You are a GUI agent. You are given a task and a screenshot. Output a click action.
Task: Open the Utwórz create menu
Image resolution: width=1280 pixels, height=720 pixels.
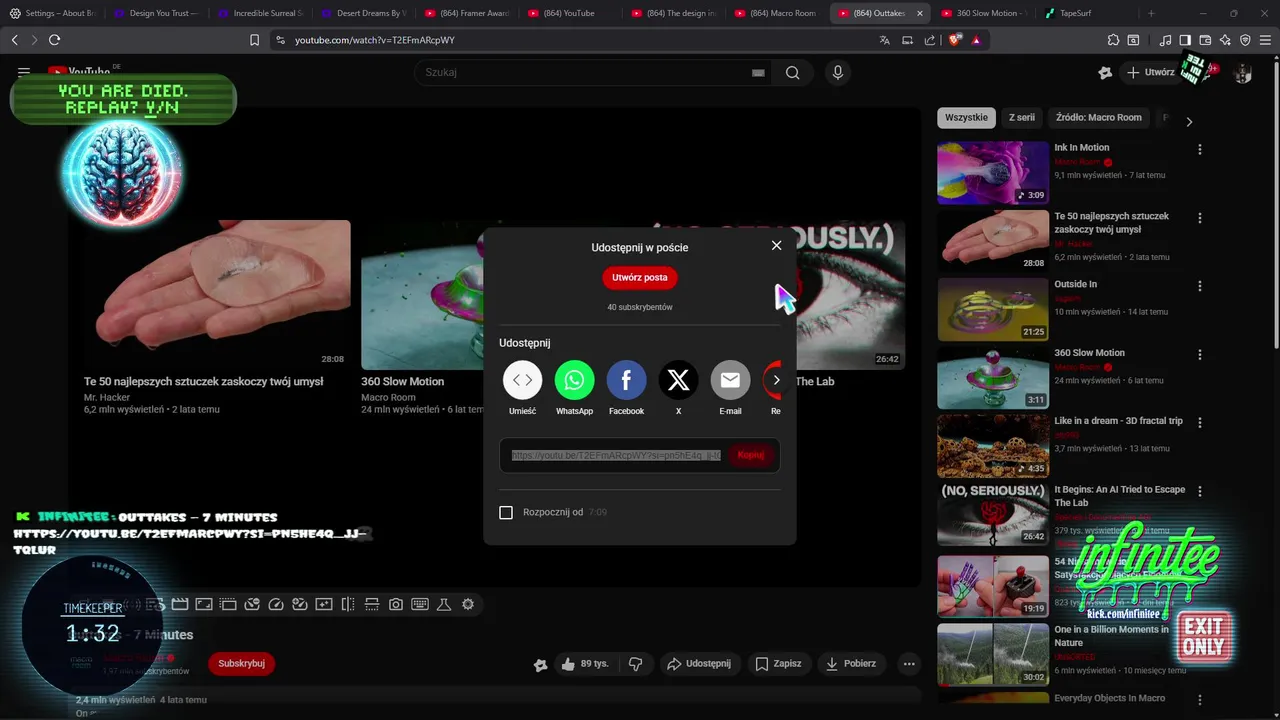click(x=1150, y=72)
